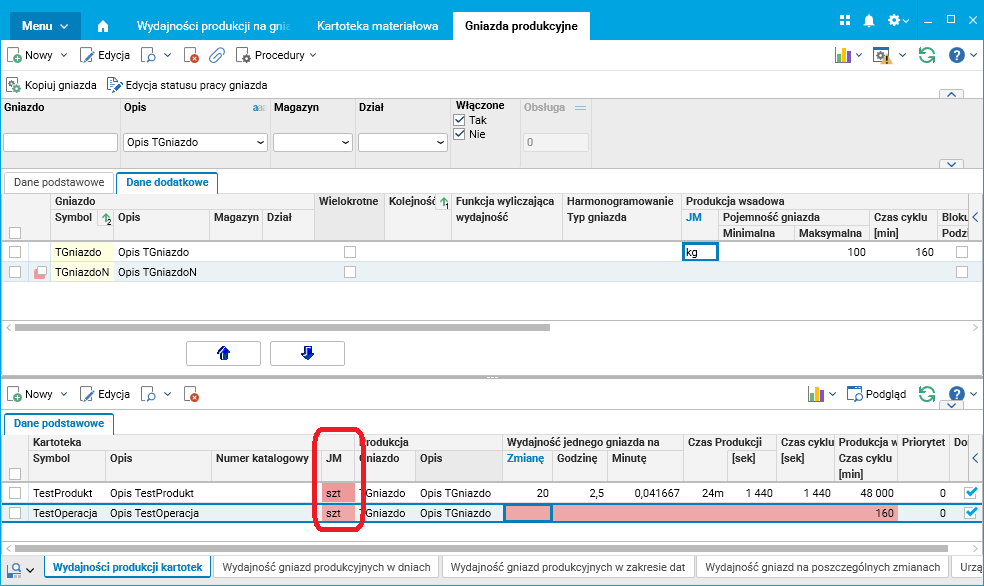Click the chart icon in the top toolbar
The height and width of the screenshot is (586, 984).
(x=842, y=55)
